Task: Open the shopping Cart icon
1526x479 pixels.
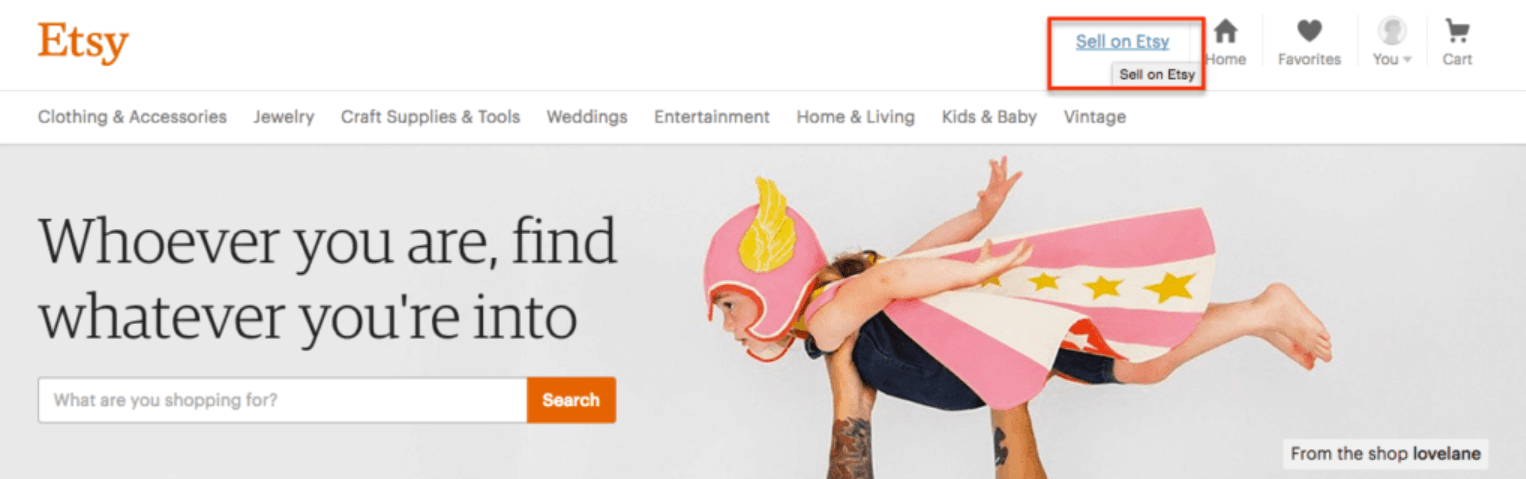Action: 1457,32
